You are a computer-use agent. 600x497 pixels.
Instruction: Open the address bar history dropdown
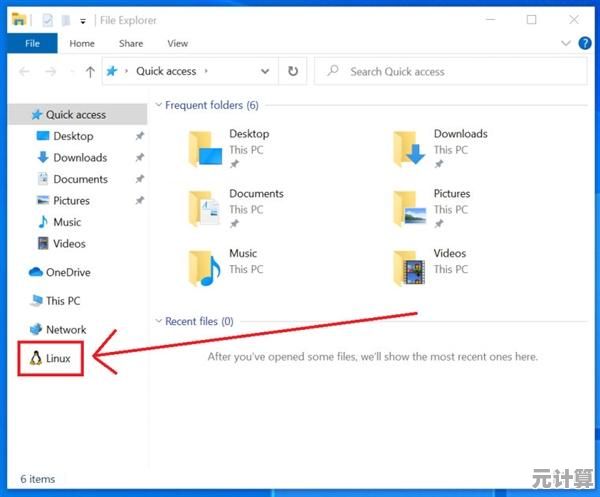point(265,72)
